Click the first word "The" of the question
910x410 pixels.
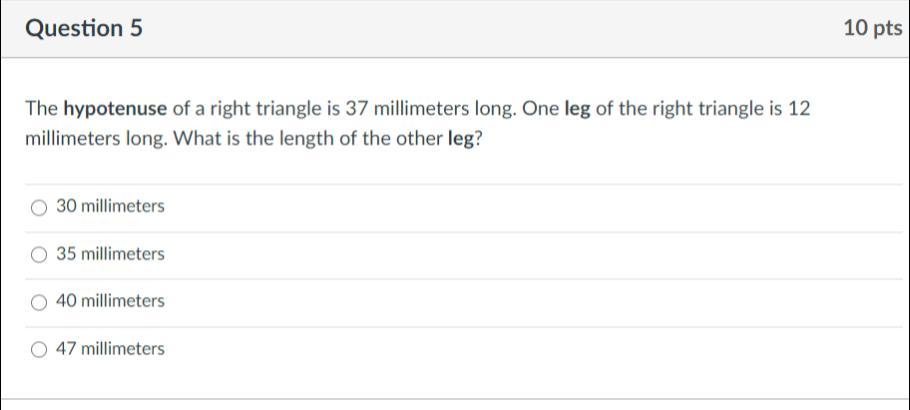[x=42, y=109]
